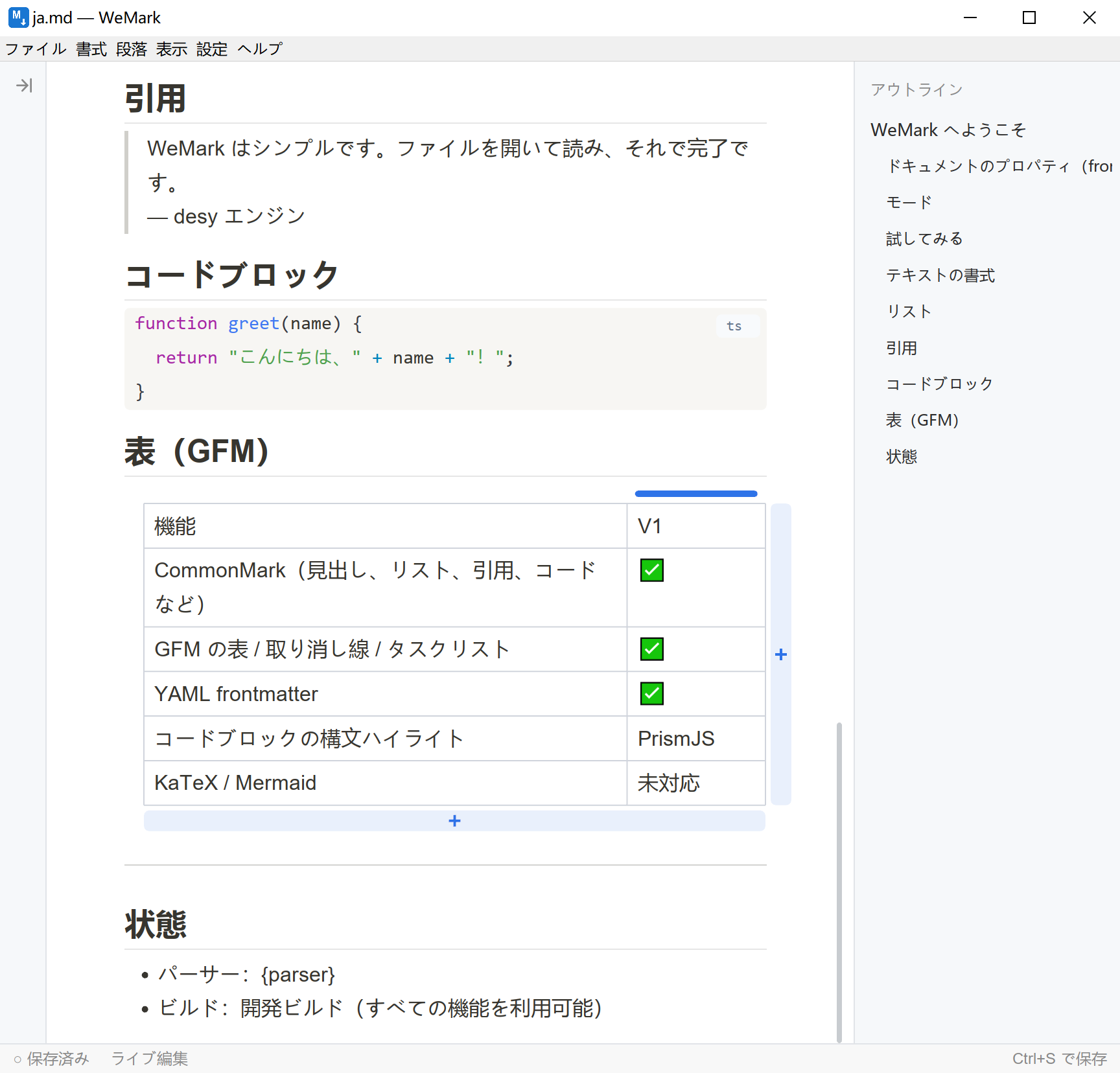Image resolution: width=1120 pixels, height=1073 pixels.
Task: Go to 引用 outline entry
Action: tap(902, 348)
